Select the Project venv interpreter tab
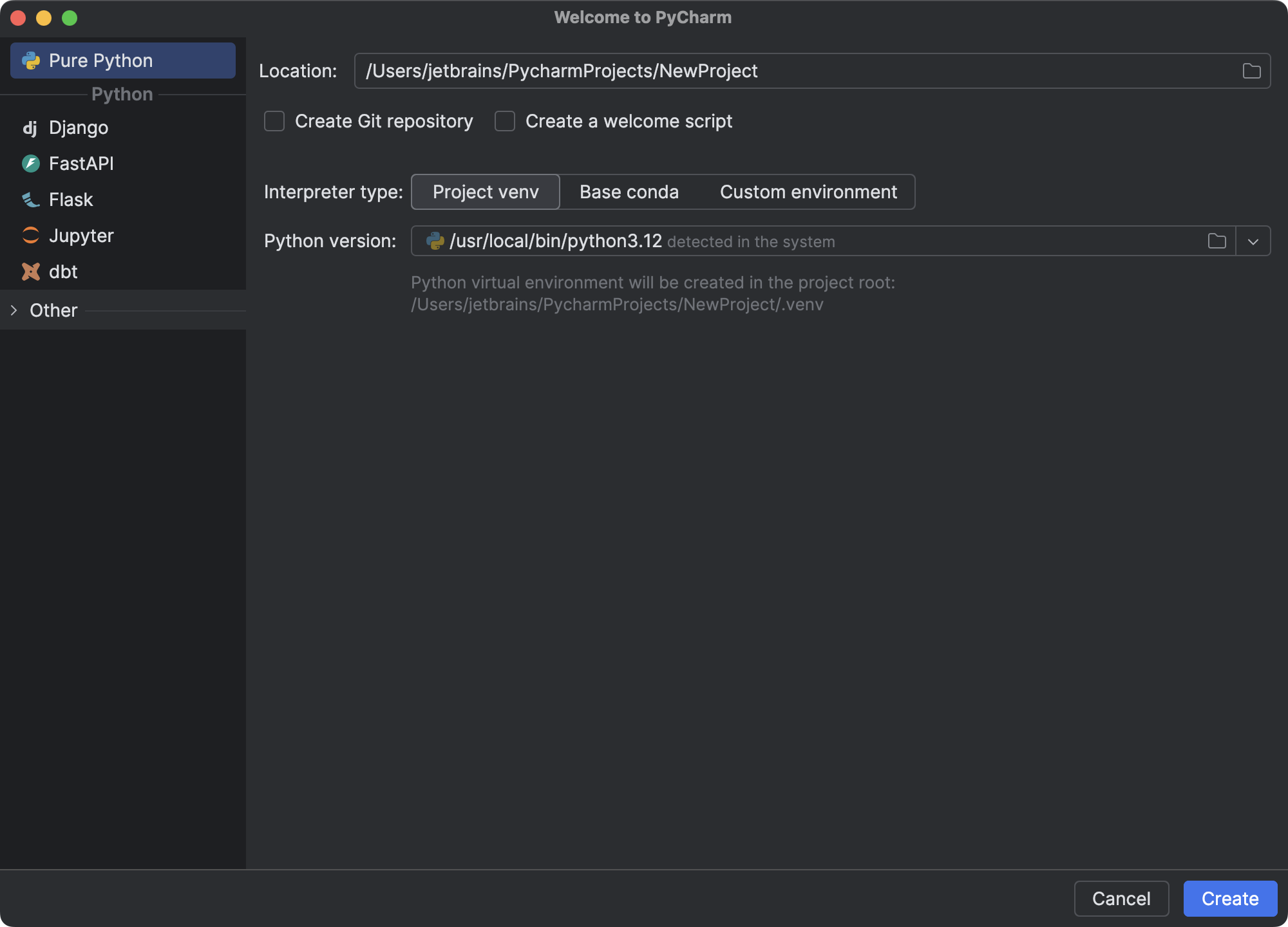Image resolution: width=1288 pixels, height=927 pixels. coord(485,192)
